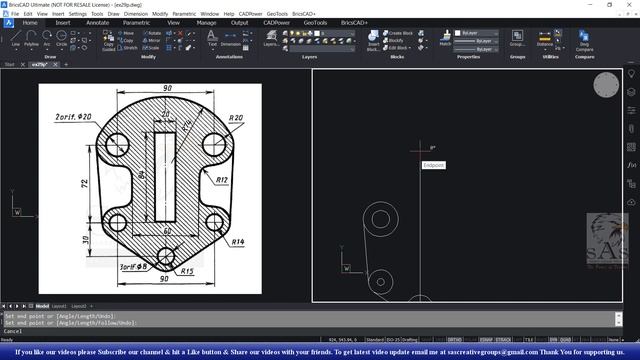The image size is (640, 360).
Task: Switch to the Insert ribbon tab
Action: point(63,23)
